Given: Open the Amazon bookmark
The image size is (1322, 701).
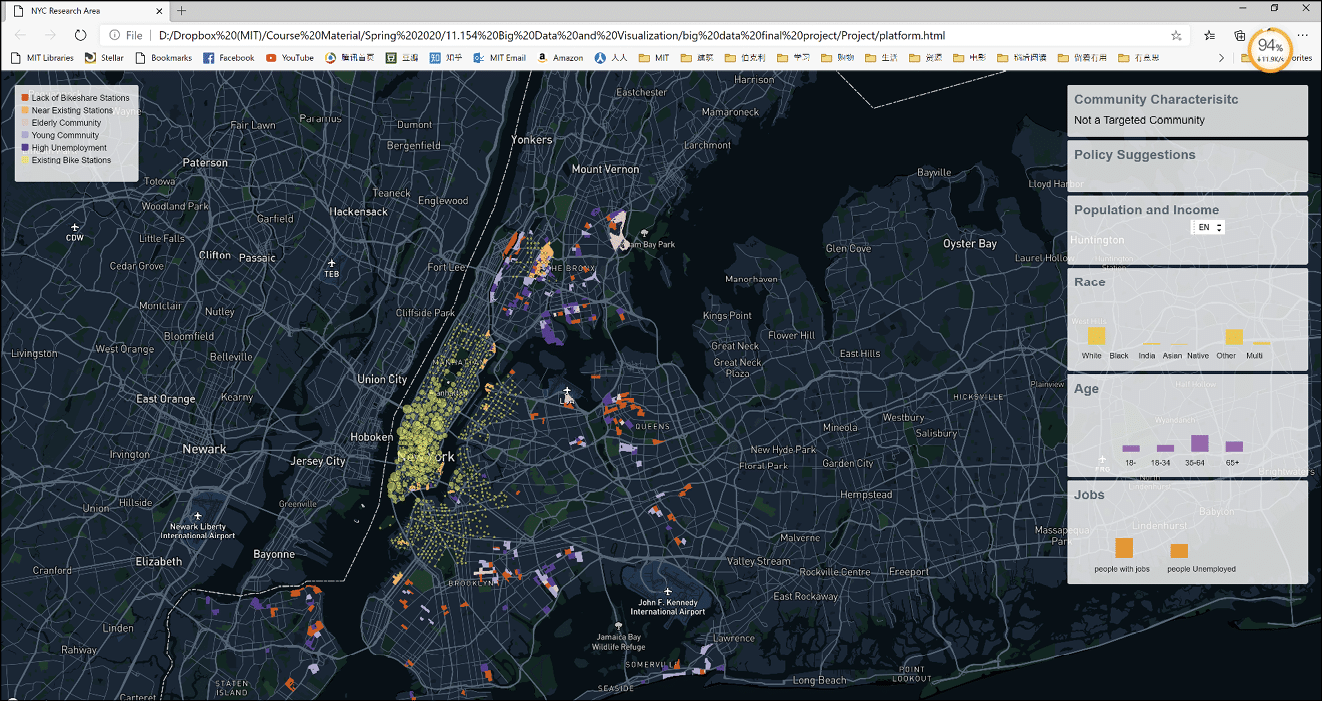Looking at the screenshot, I should pos(560,58).
